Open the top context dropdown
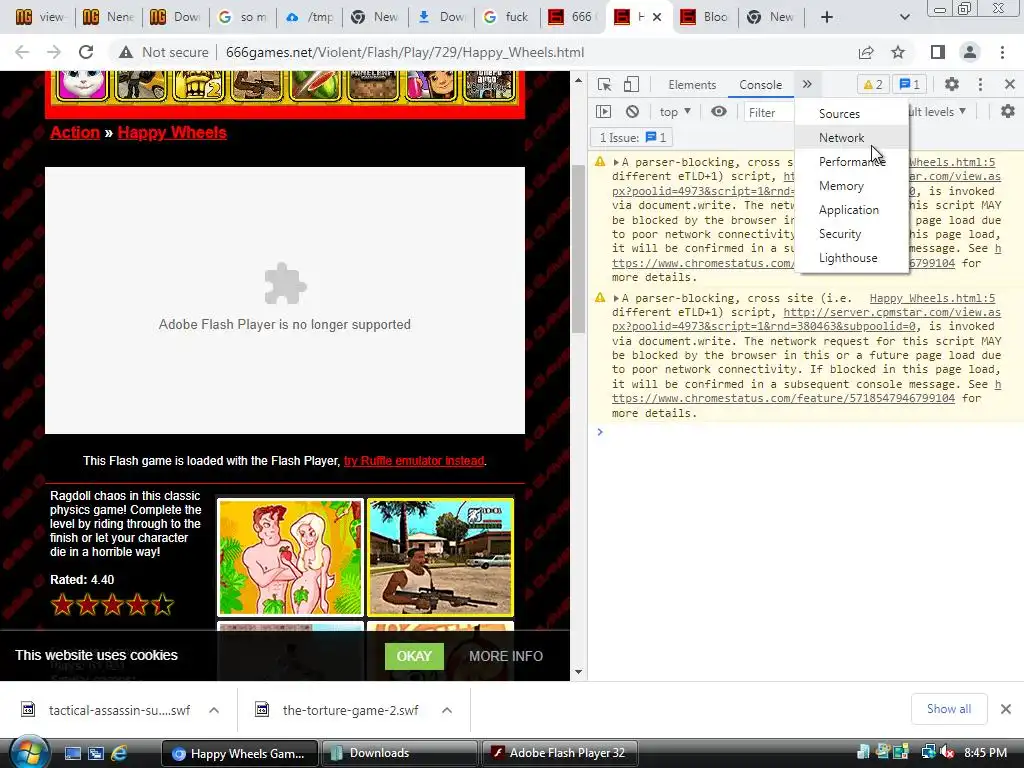Image resolution: width=1024 pixels, height=768 pixels. [675, 112]
